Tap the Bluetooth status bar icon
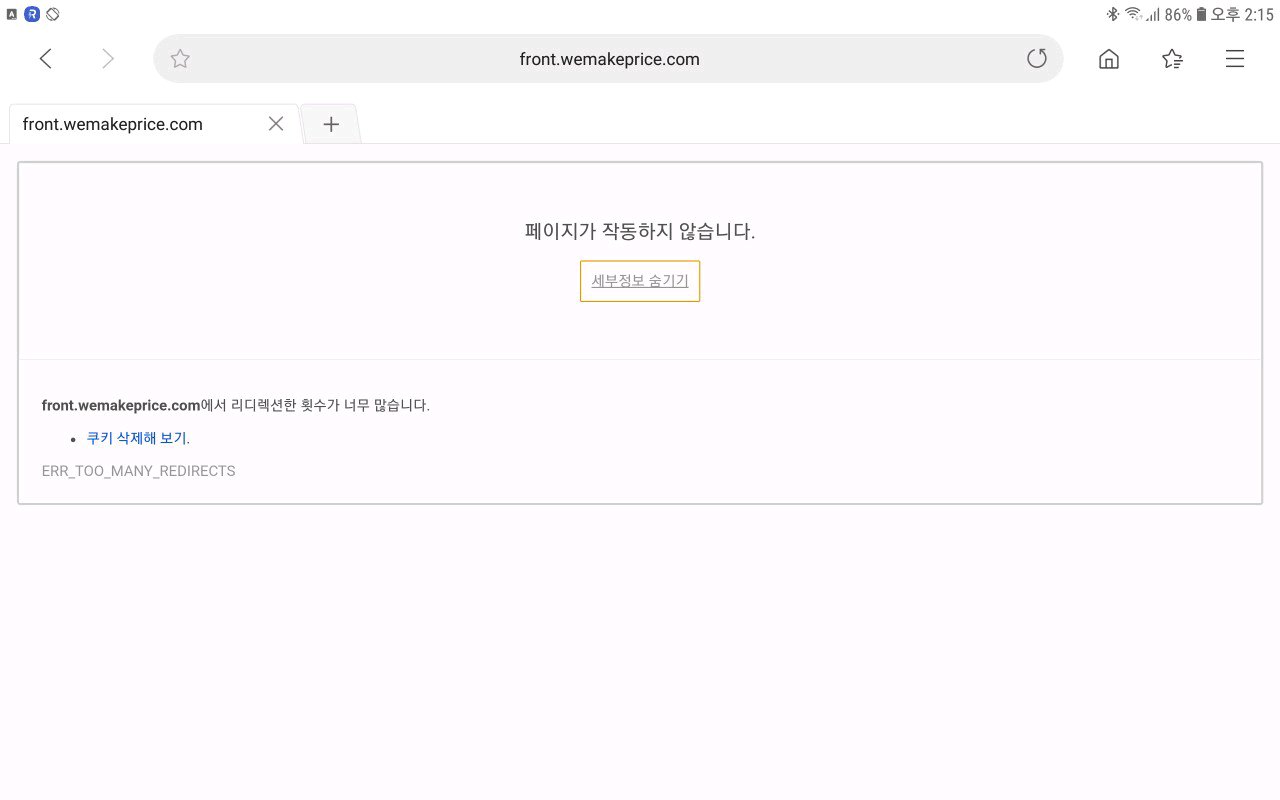The height and width of the screenshot is (800, 1280). 1112,14
